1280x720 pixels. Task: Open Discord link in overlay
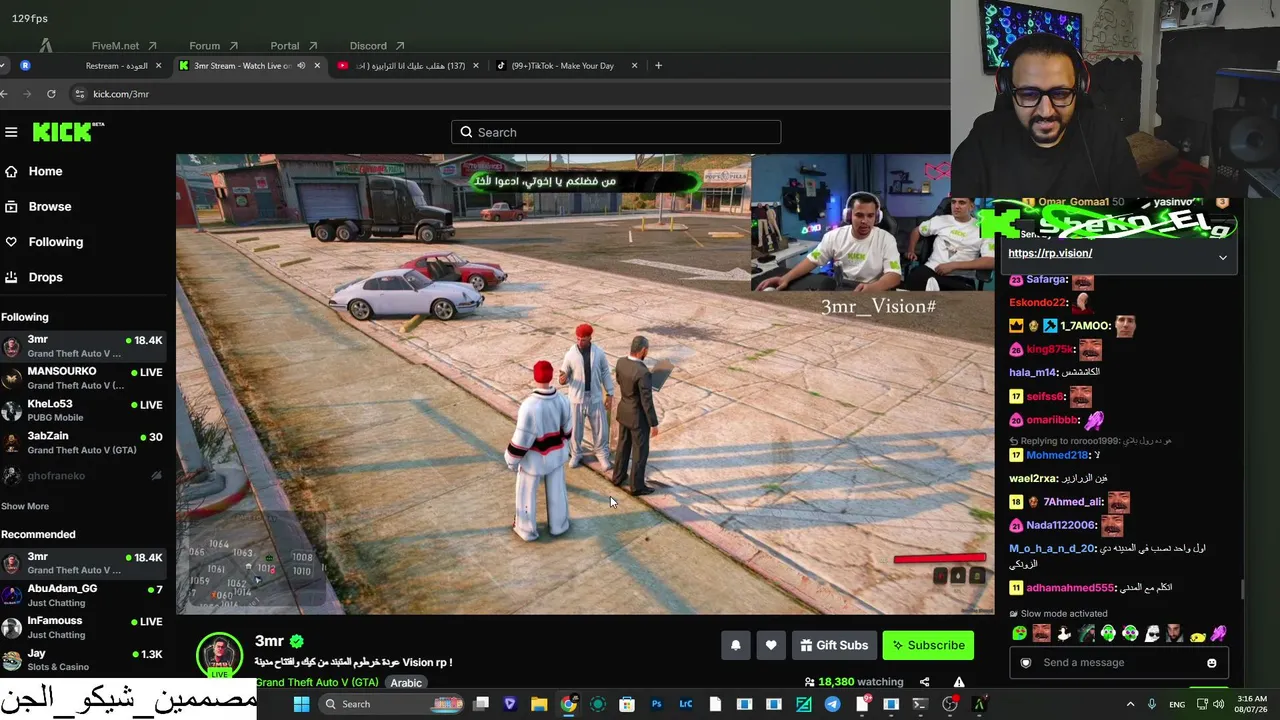(x=377, y=46)
